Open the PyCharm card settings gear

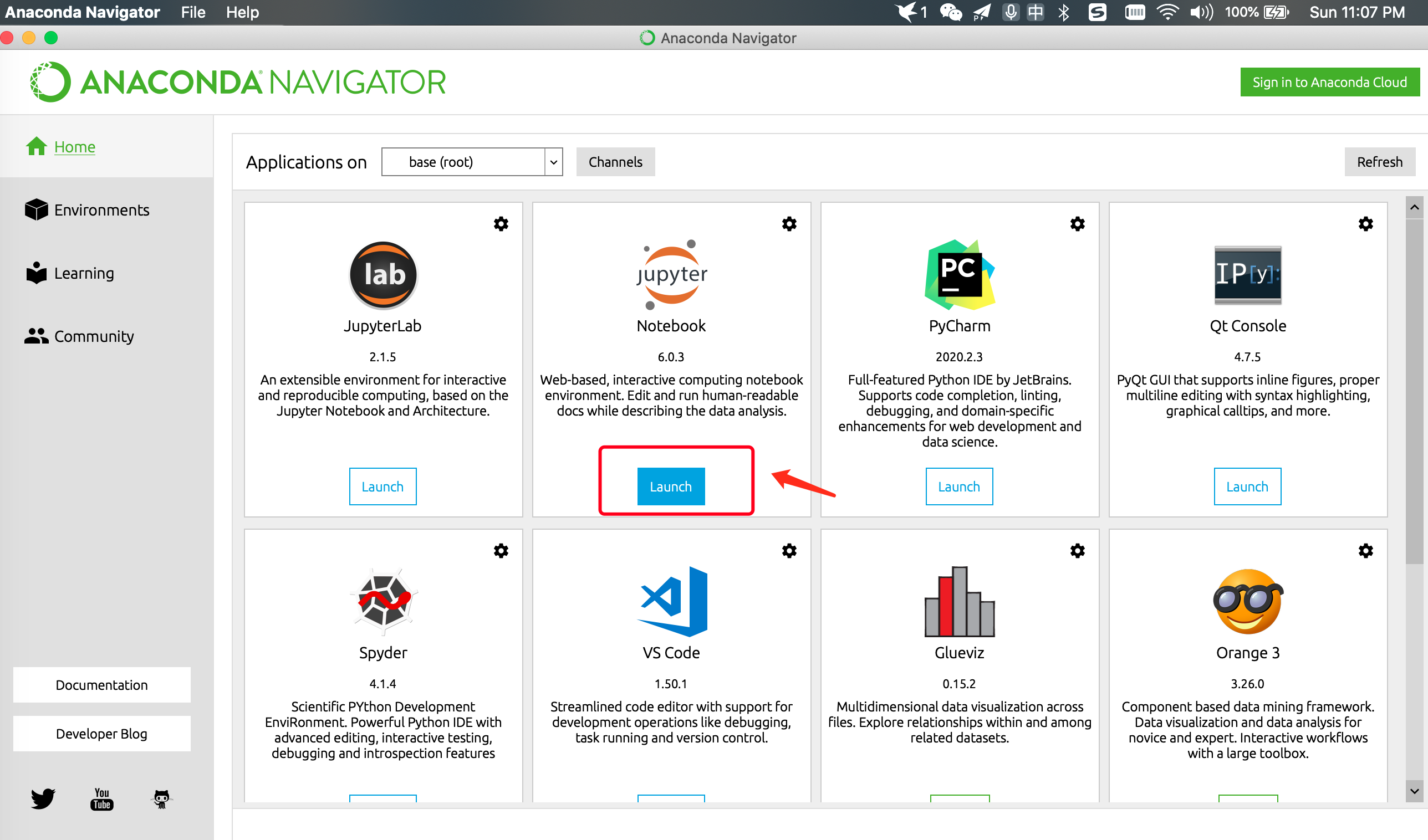(1078, 224)
